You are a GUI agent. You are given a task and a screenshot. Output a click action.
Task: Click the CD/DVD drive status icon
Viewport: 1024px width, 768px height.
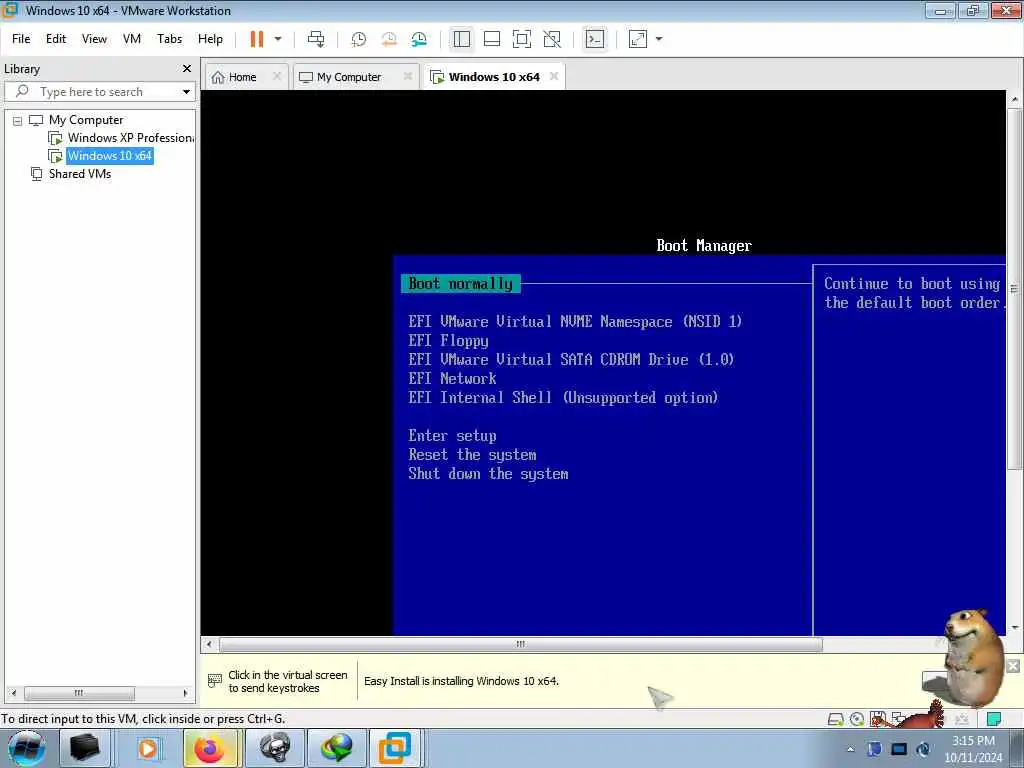857,719
